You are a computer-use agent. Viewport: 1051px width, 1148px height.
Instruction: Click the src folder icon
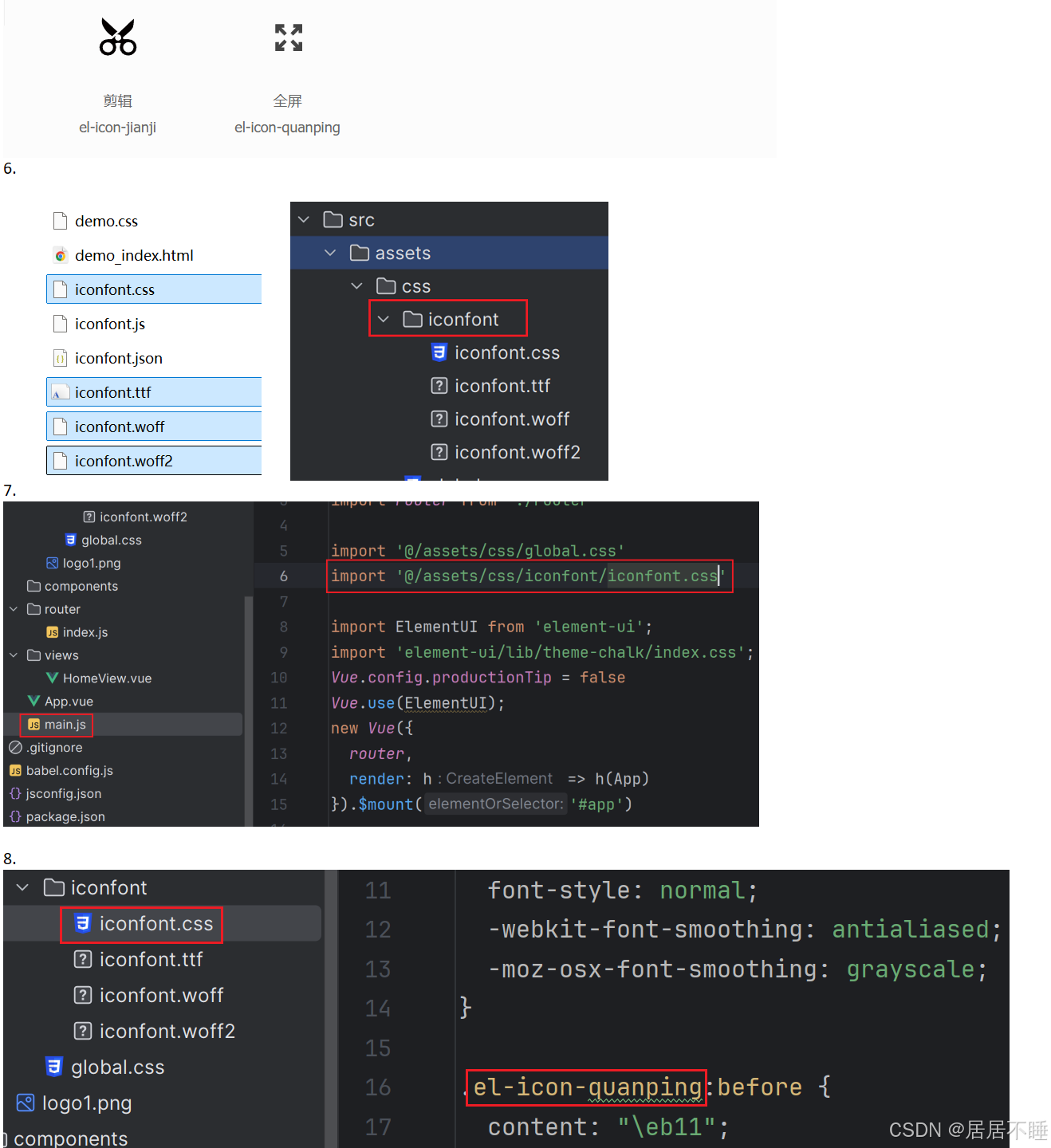pyautogui.click(x=333, y=219)
